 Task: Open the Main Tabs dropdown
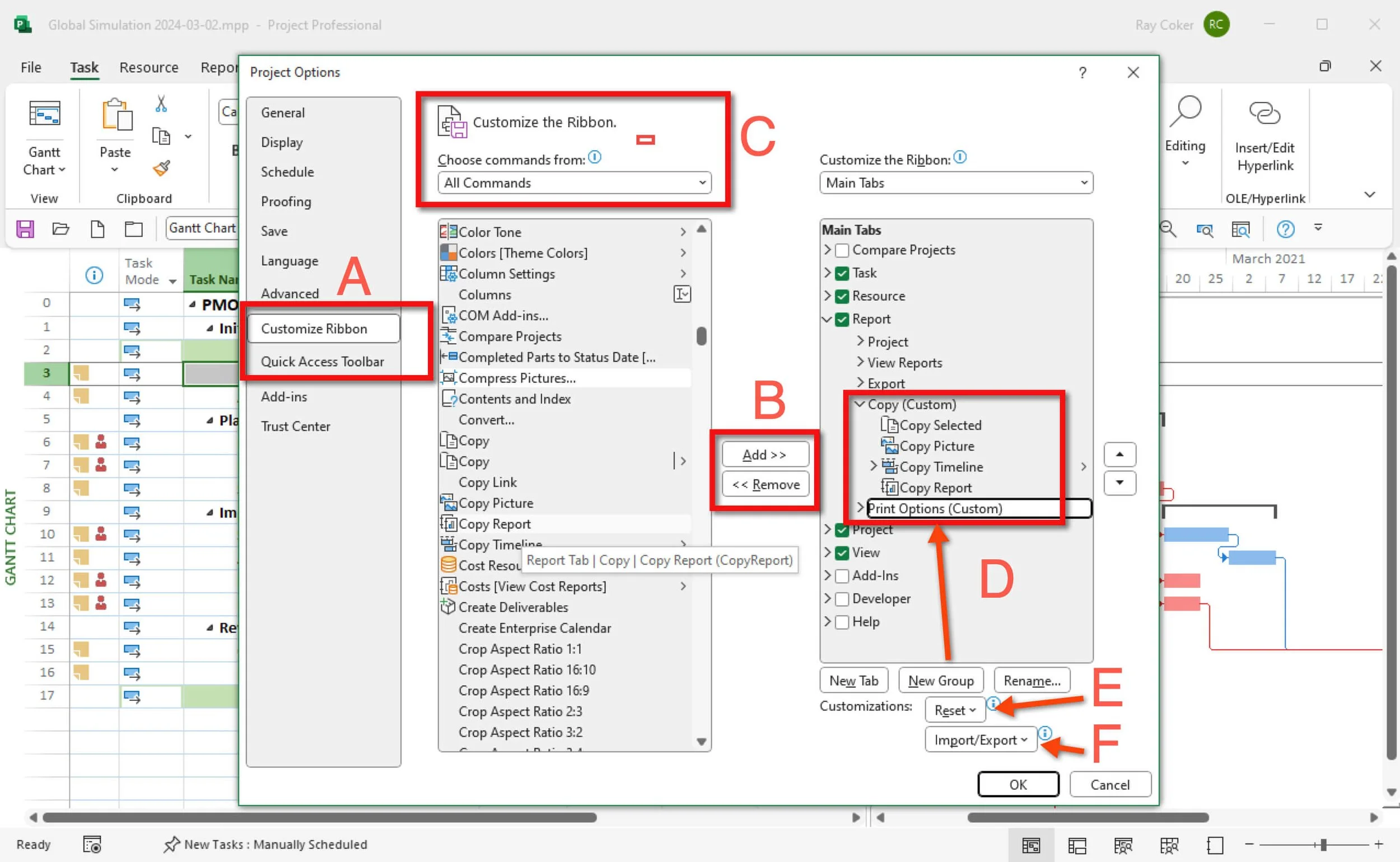point(956,182)
